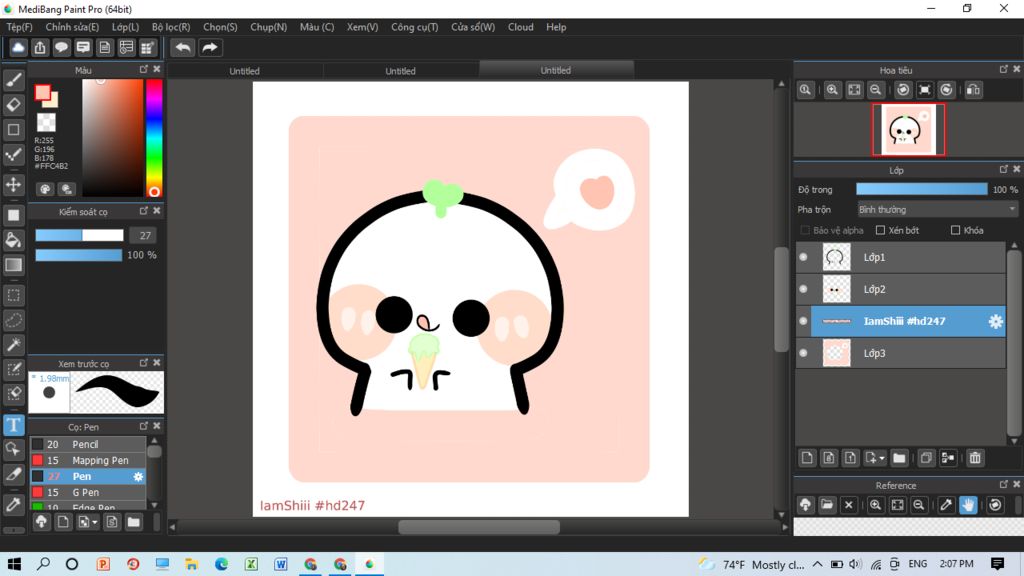Check the Xén bớt option

tap(880, 231)
